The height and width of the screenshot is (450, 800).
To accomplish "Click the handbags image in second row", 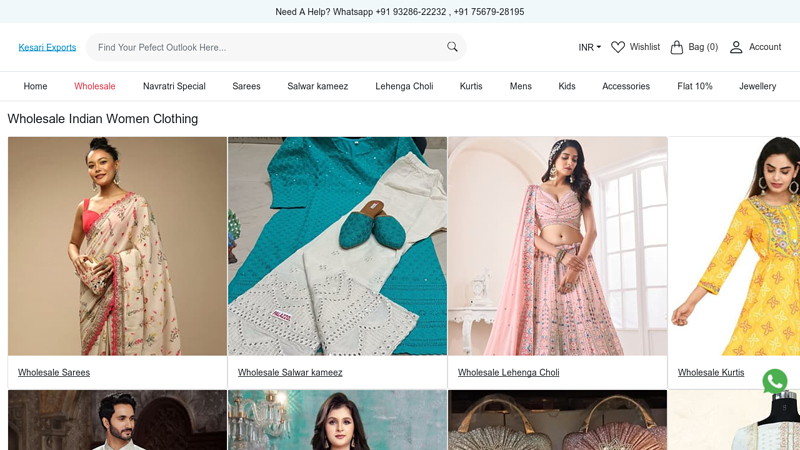I will tap(557, 420).
